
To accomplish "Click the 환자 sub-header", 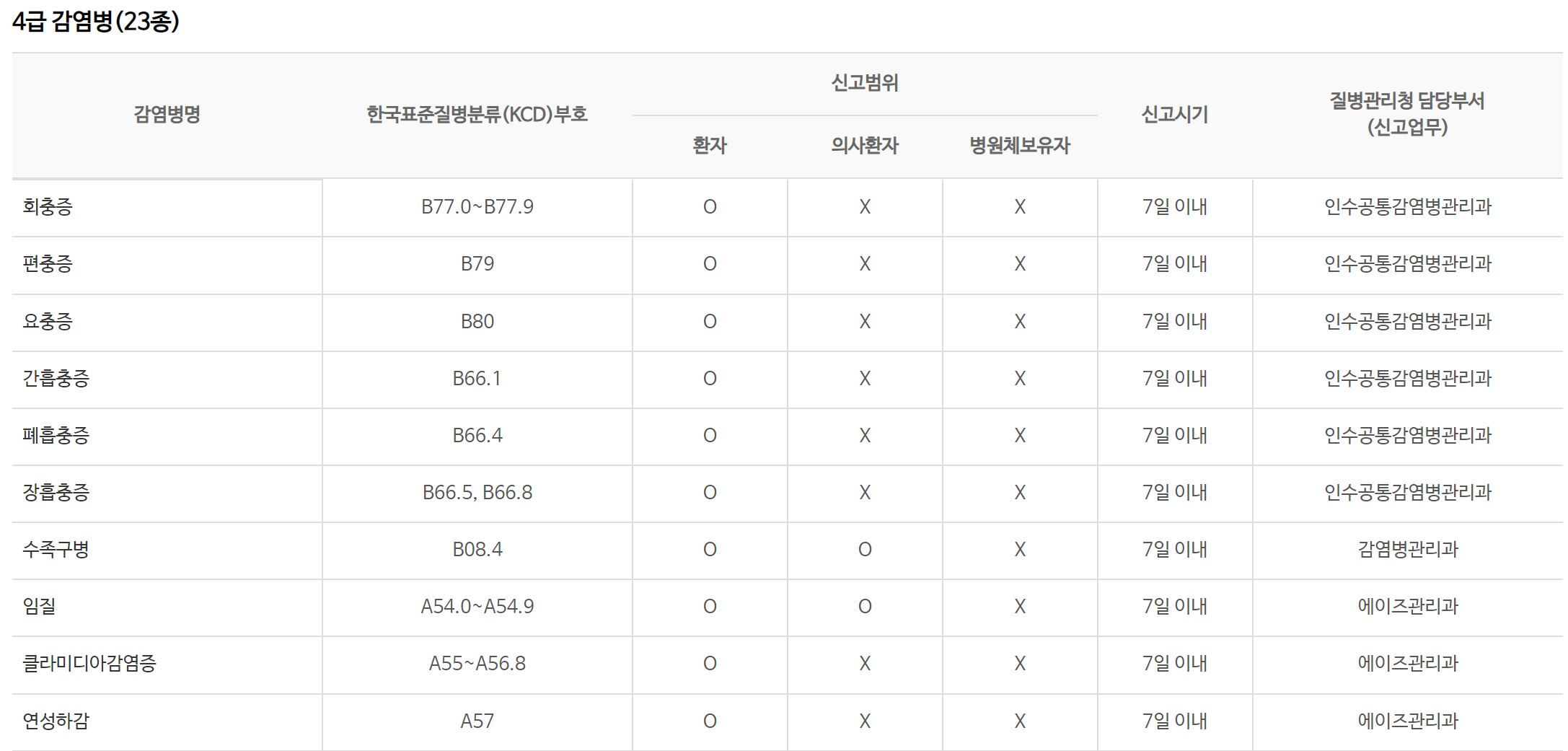I will pos(710,146).
